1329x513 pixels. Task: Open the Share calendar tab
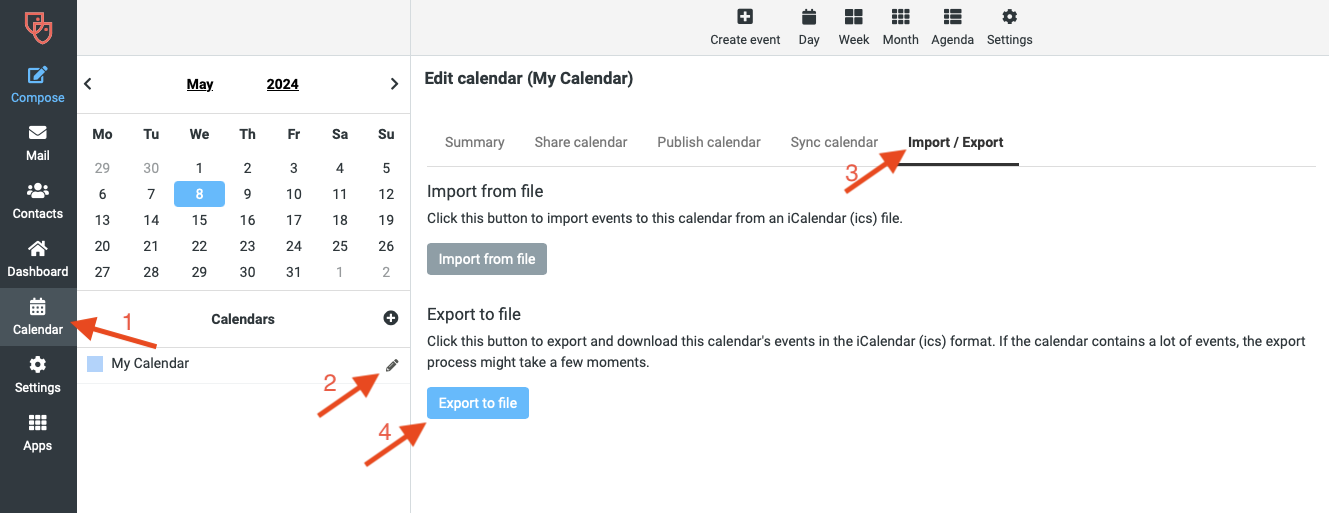[581, 142]
